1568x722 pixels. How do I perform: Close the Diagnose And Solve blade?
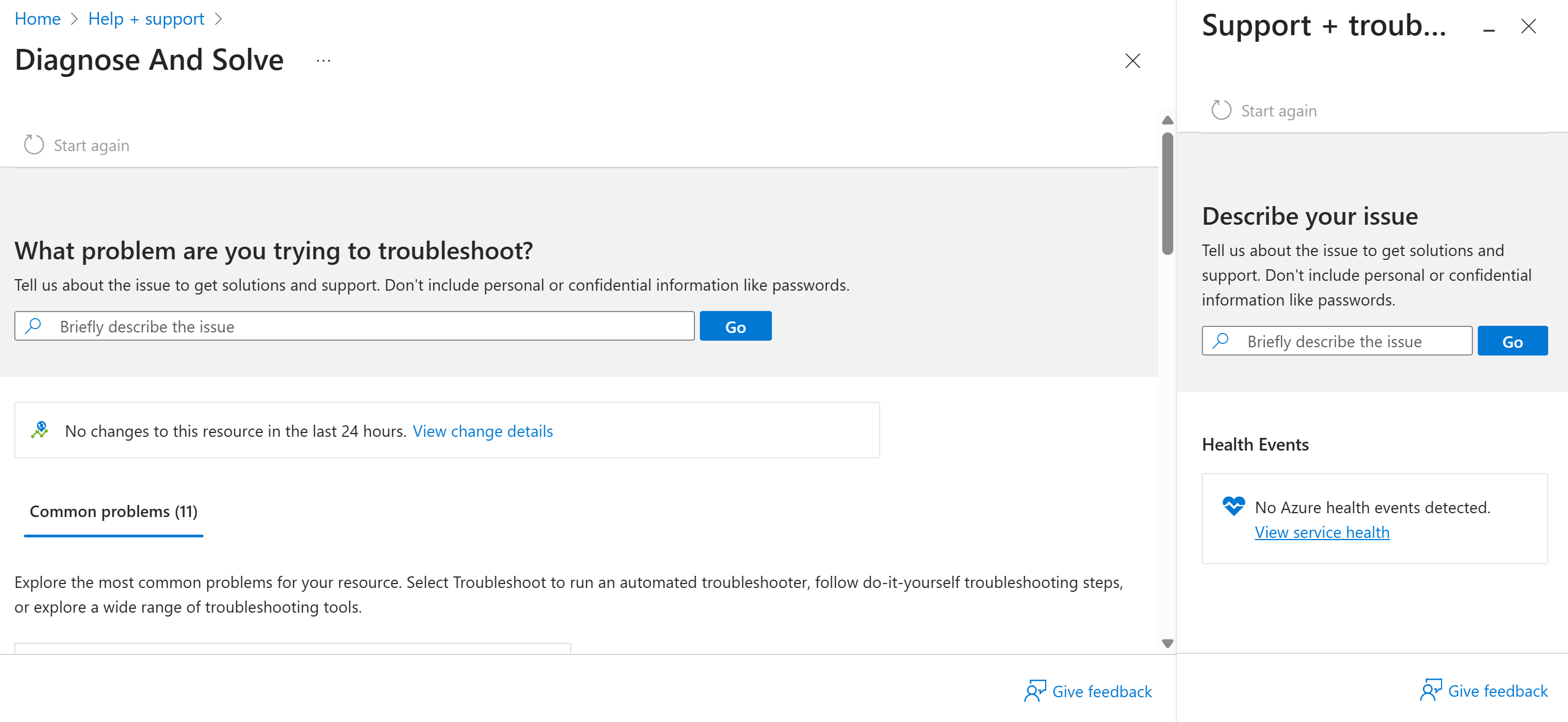1132,61
